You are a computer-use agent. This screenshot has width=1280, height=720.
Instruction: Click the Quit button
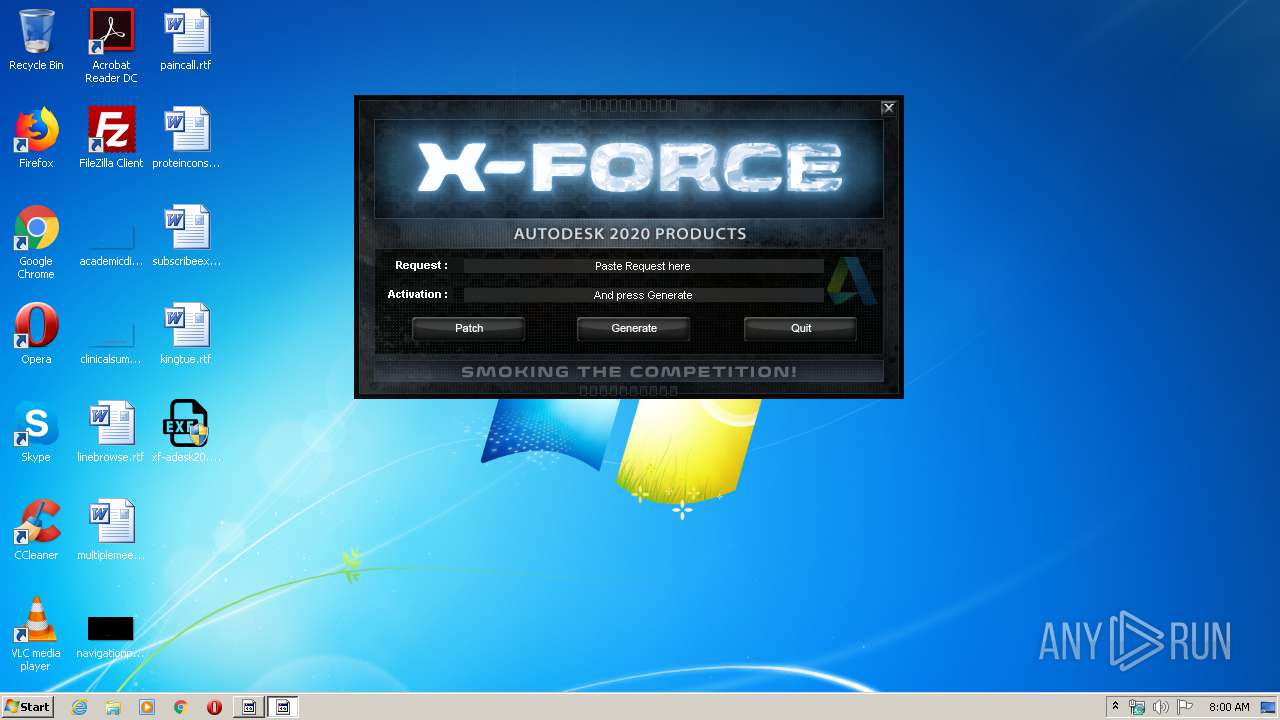click(800, 328)
